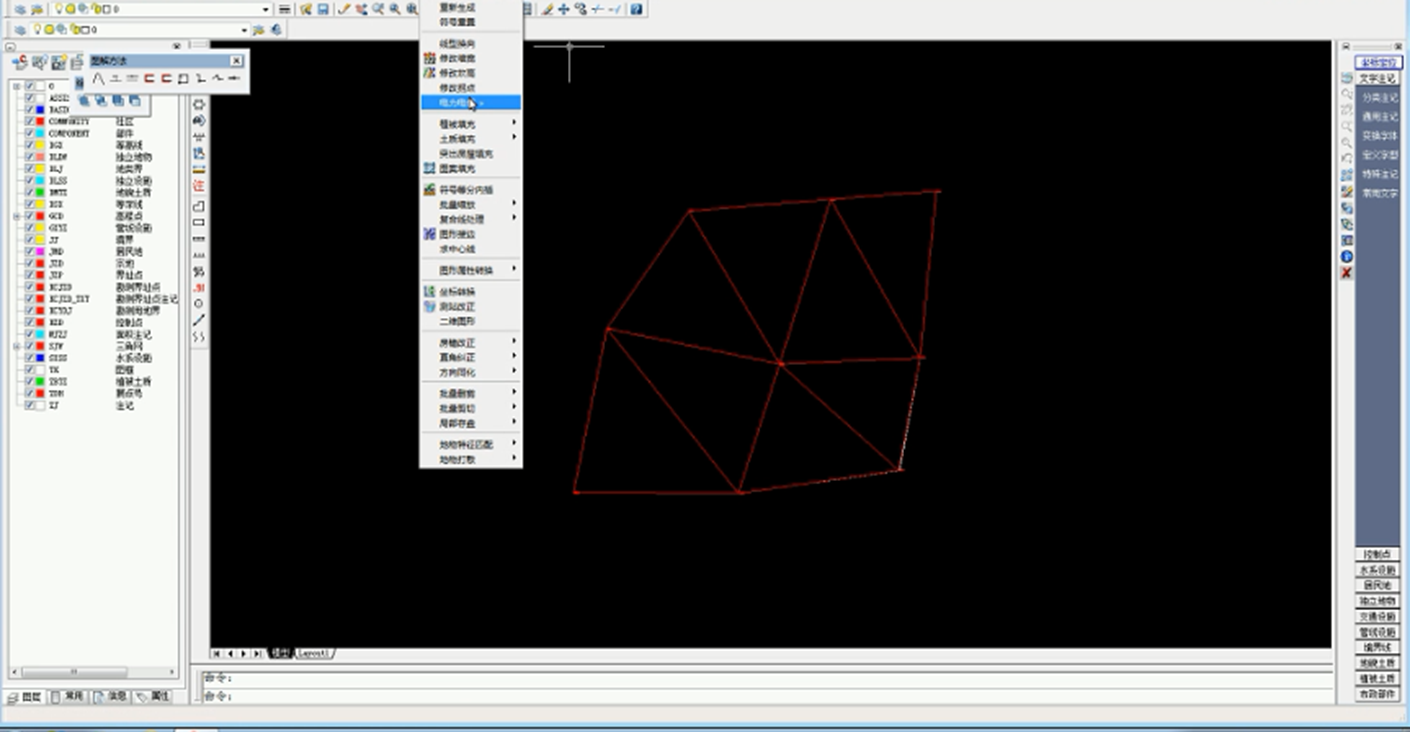The width and height of the screenshot is (1410, 732).
Task: Select the diagonal line draw tool icon
Action: pos(199,320)
